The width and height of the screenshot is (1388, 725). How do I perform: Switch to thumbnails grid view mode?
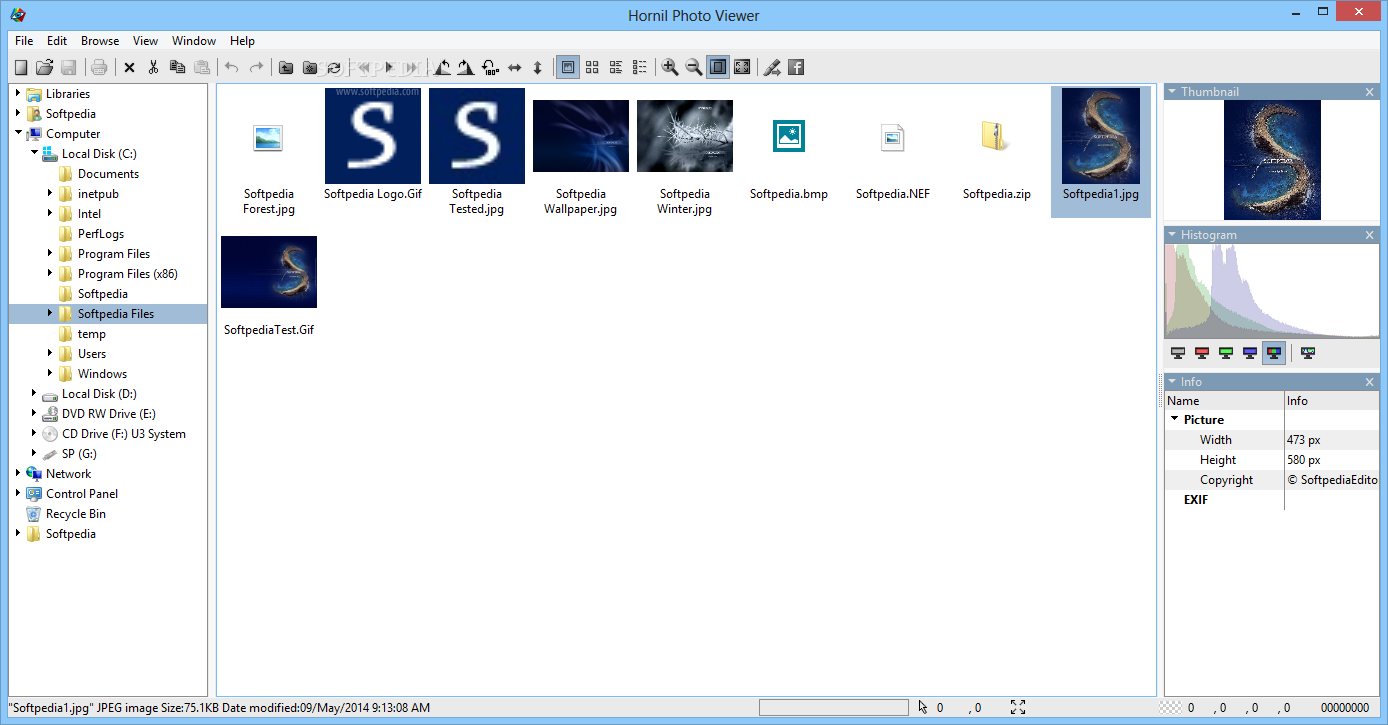coord(592,67)
